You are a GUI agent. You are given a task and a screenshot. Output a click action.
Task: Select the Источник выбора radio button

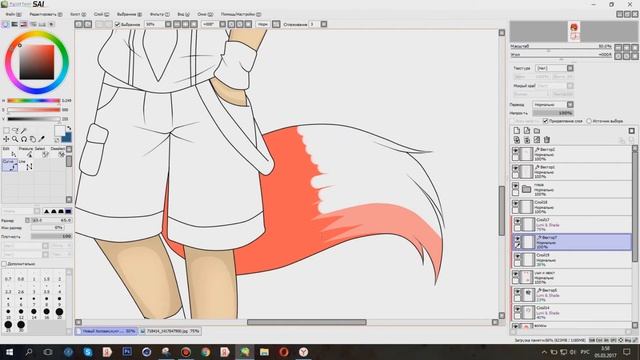589,121
